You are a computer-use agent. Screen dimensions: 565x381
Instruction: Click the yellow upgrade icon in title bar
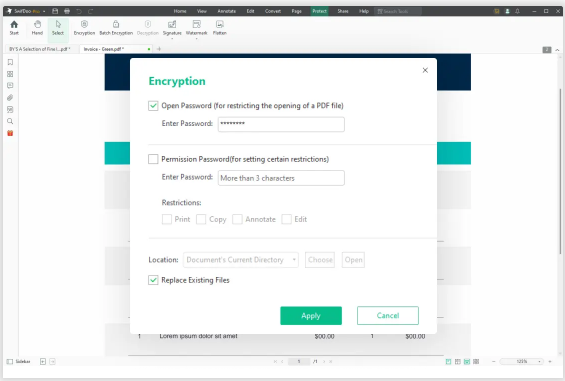point(497,11)
